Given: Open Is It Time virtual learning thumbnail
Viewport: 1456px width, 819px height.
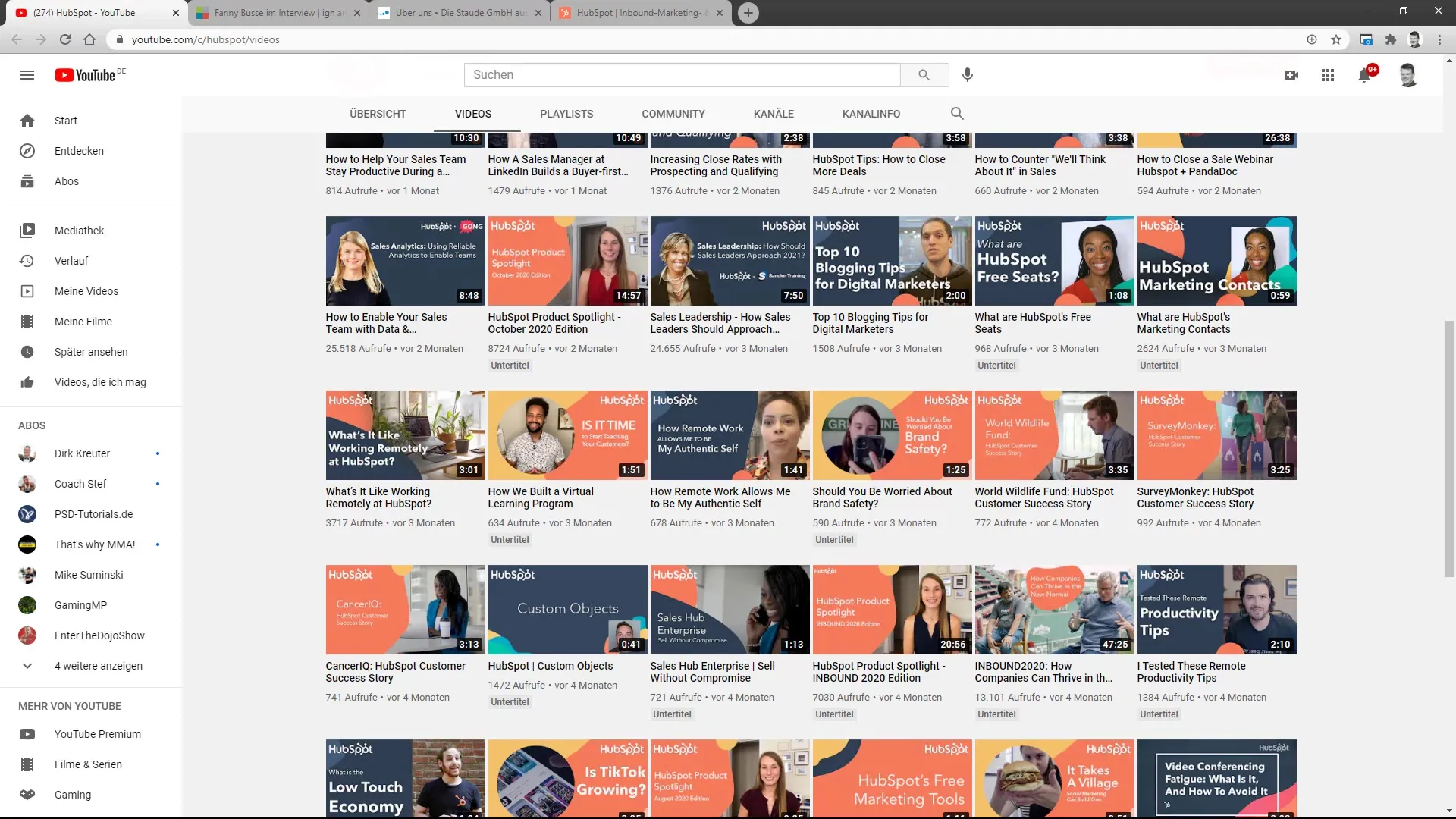Looking at the screenshot, I should 567,435.
